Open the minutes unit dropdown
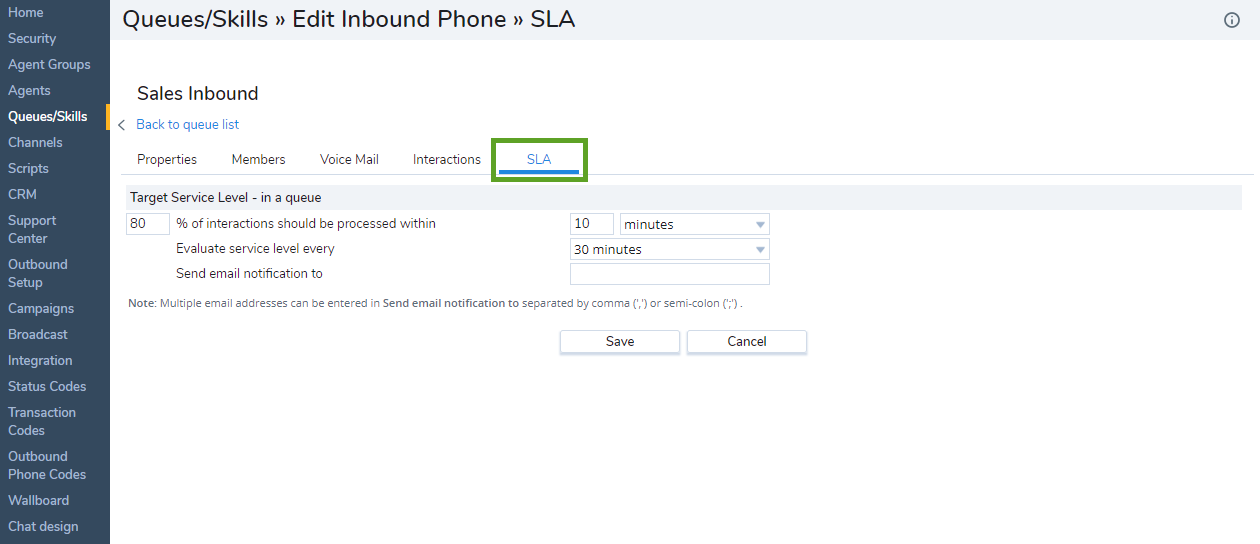This screenshot has width=1260, height=544. point(695,224)
